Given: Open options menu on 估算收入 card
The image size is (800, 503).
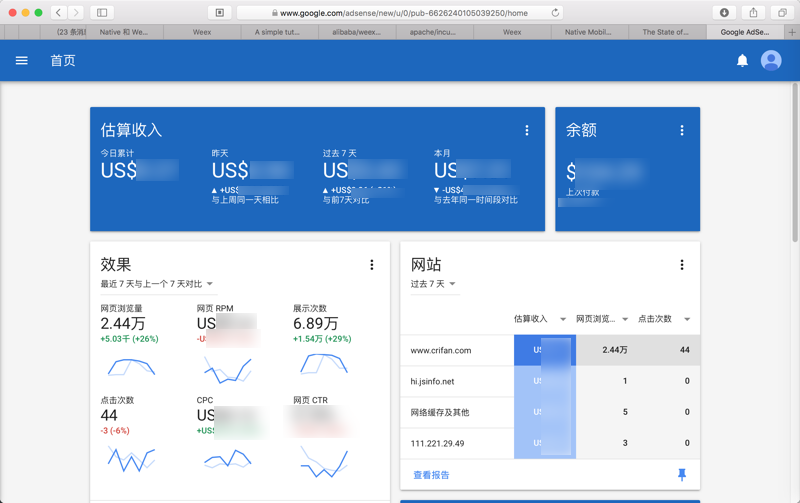Looking at the screenshot, I should 527,130.
